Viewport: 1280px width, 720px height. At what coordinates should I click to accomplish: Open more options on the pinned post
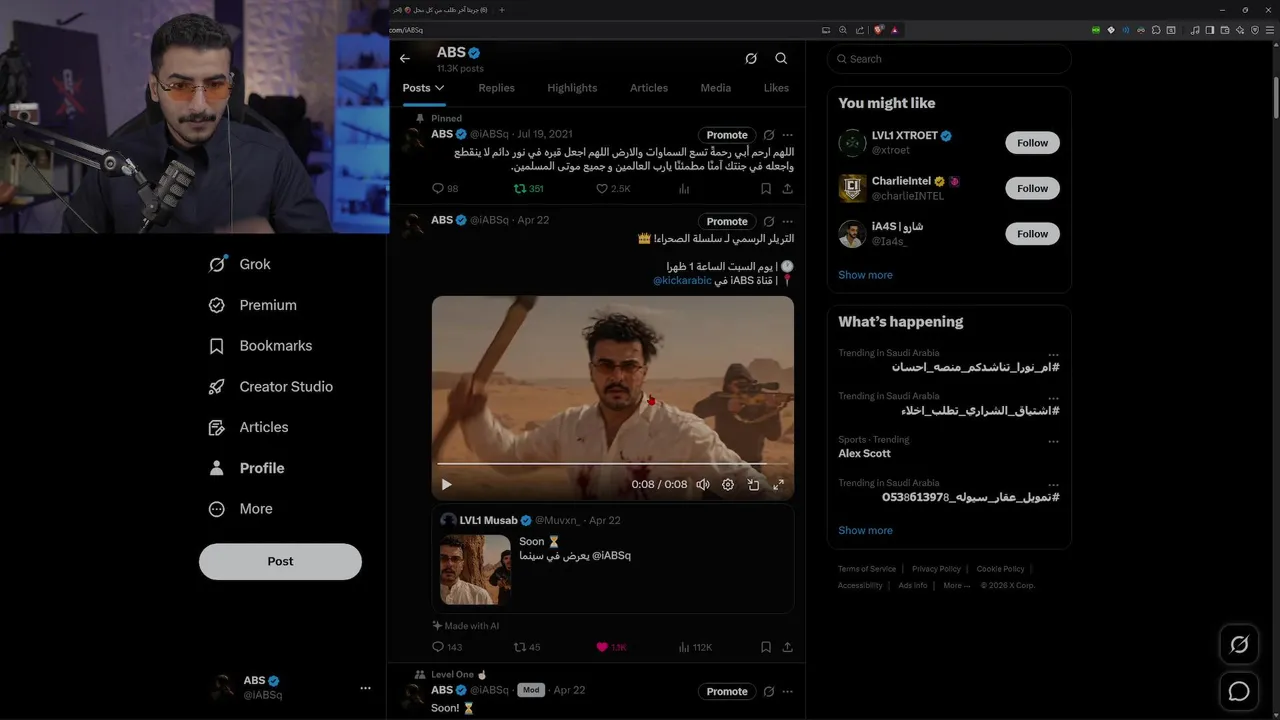788,135
